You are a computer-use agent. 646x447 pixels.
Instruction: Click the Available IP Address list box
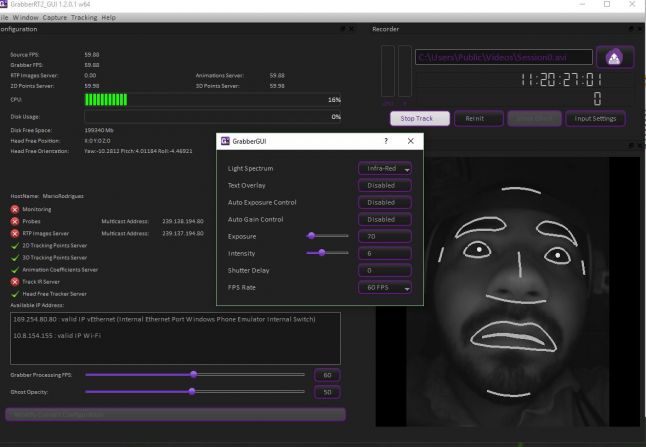tap(175, 338)
